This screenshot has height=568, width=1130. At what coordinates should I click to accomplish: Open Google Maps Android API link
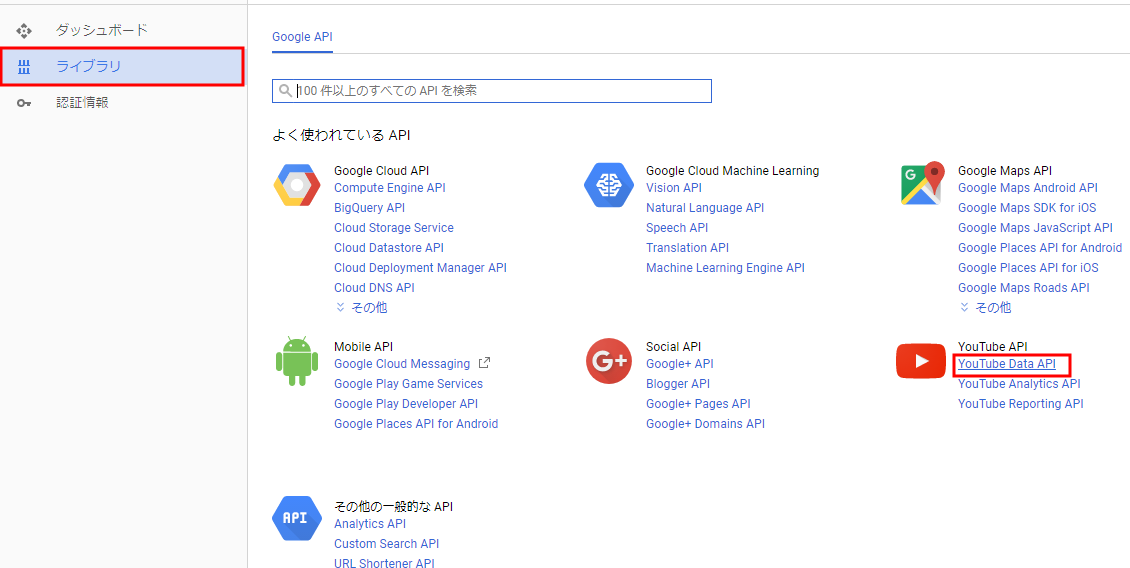click(1028, 188)
